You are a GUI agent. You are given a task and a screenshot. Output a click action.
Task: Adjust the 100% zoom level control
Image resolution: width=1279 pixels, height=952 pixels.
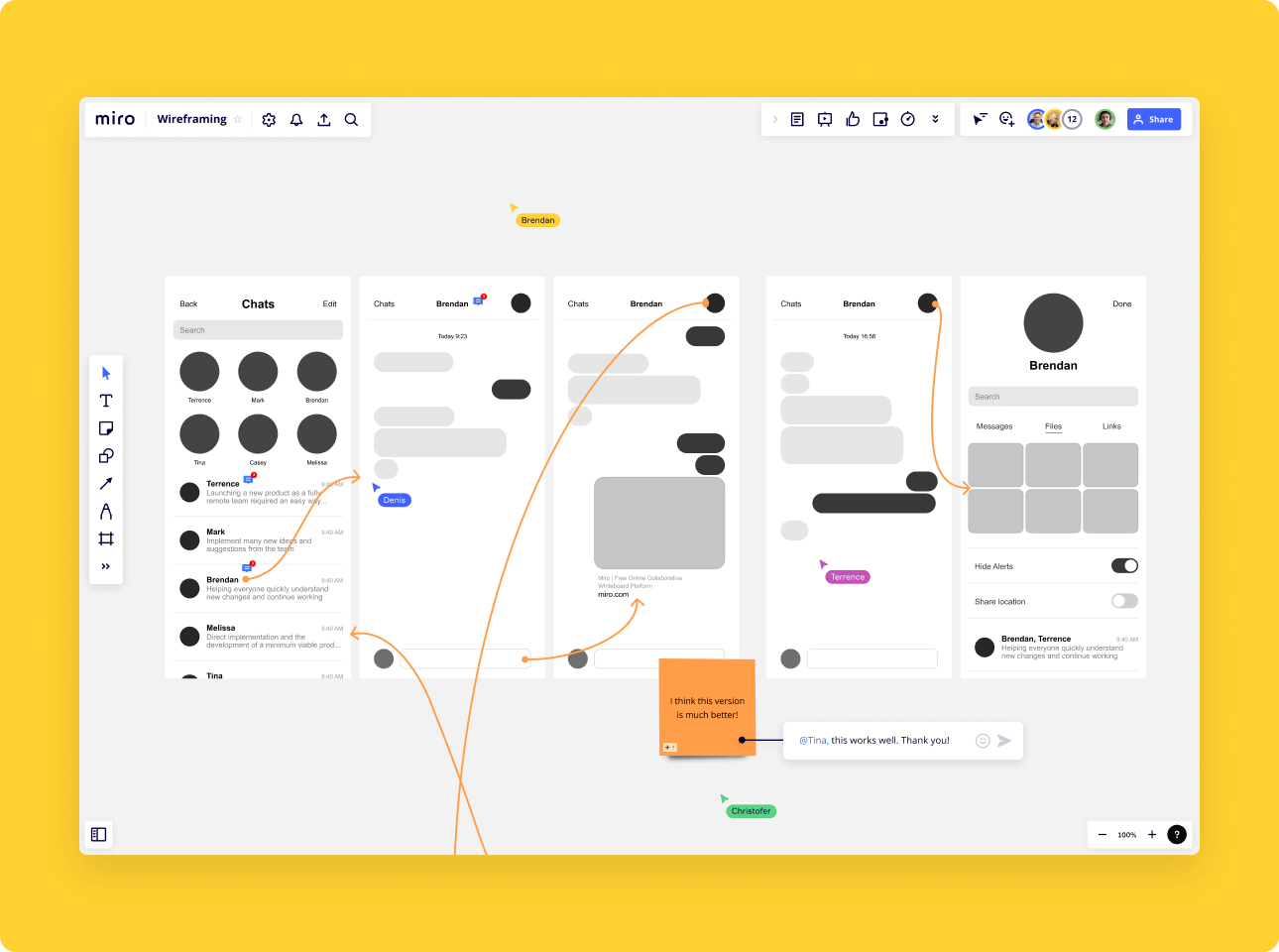click(1126, 834)
